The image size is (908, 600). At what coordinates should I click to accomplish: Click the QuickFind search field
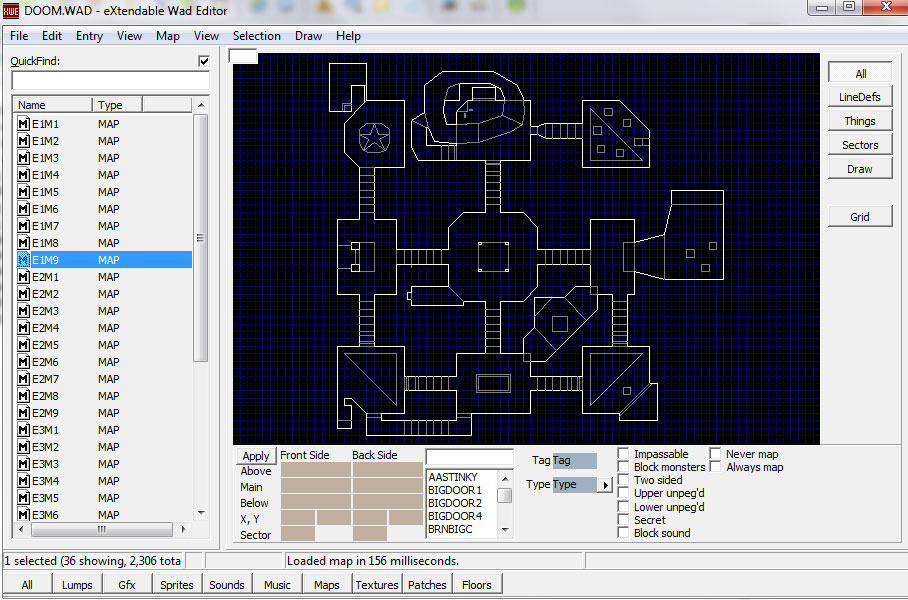(x=110, y=80)
